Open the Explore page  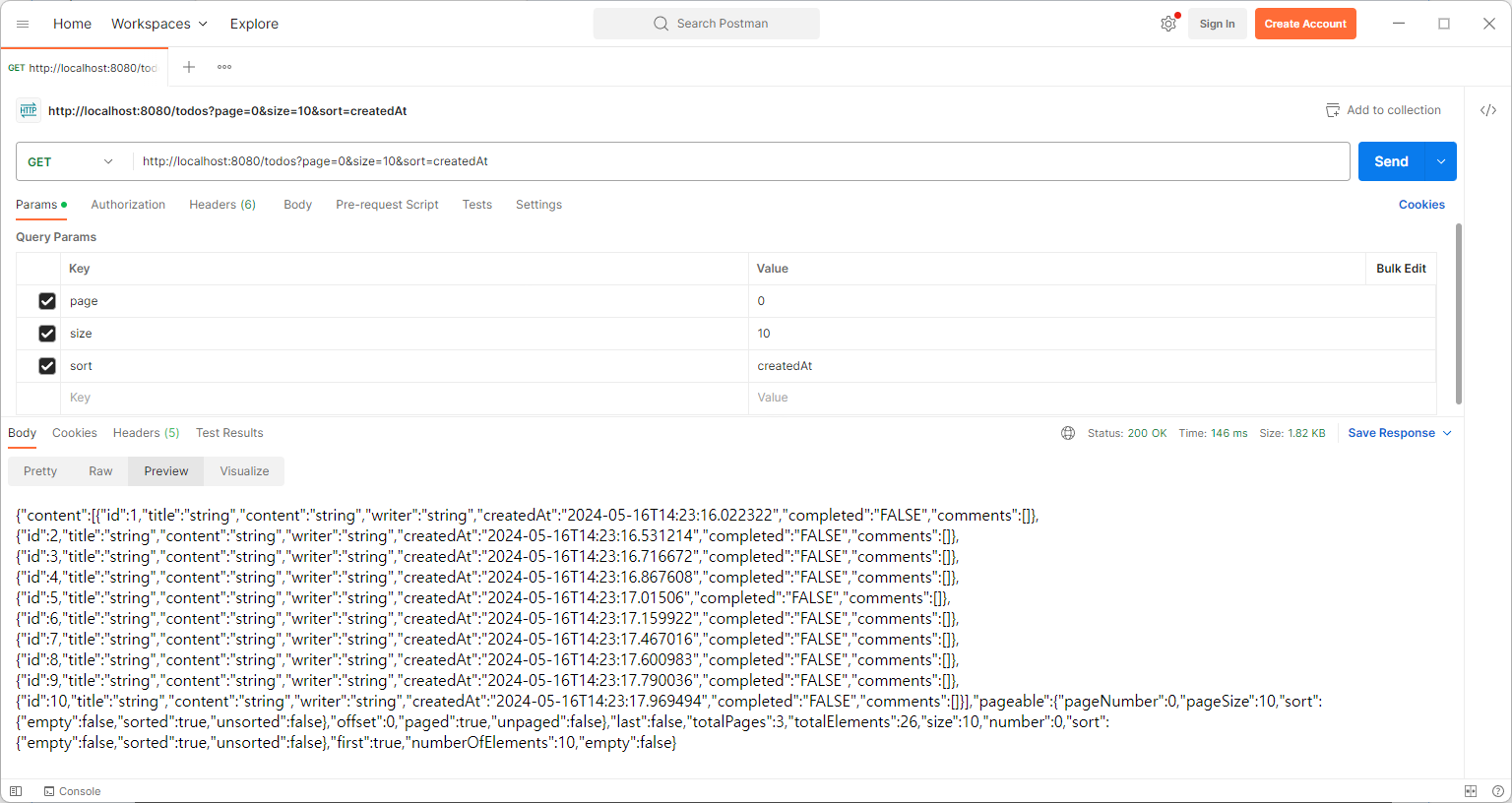[x=254, y=24]
